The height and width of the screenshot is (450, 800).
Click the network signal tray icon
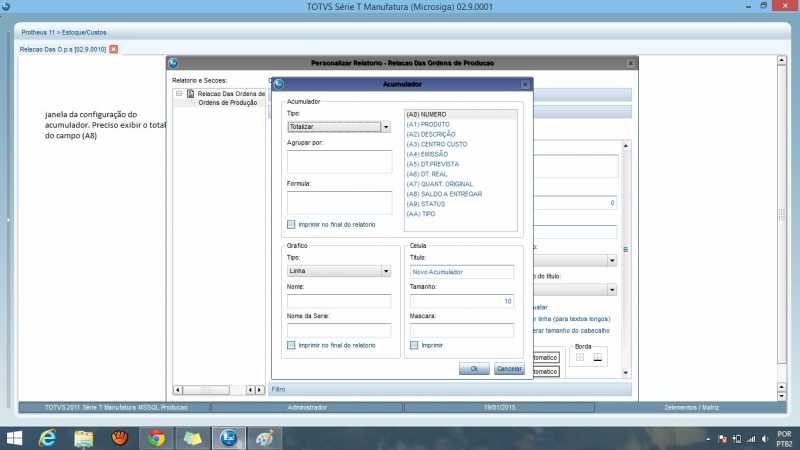751,439
